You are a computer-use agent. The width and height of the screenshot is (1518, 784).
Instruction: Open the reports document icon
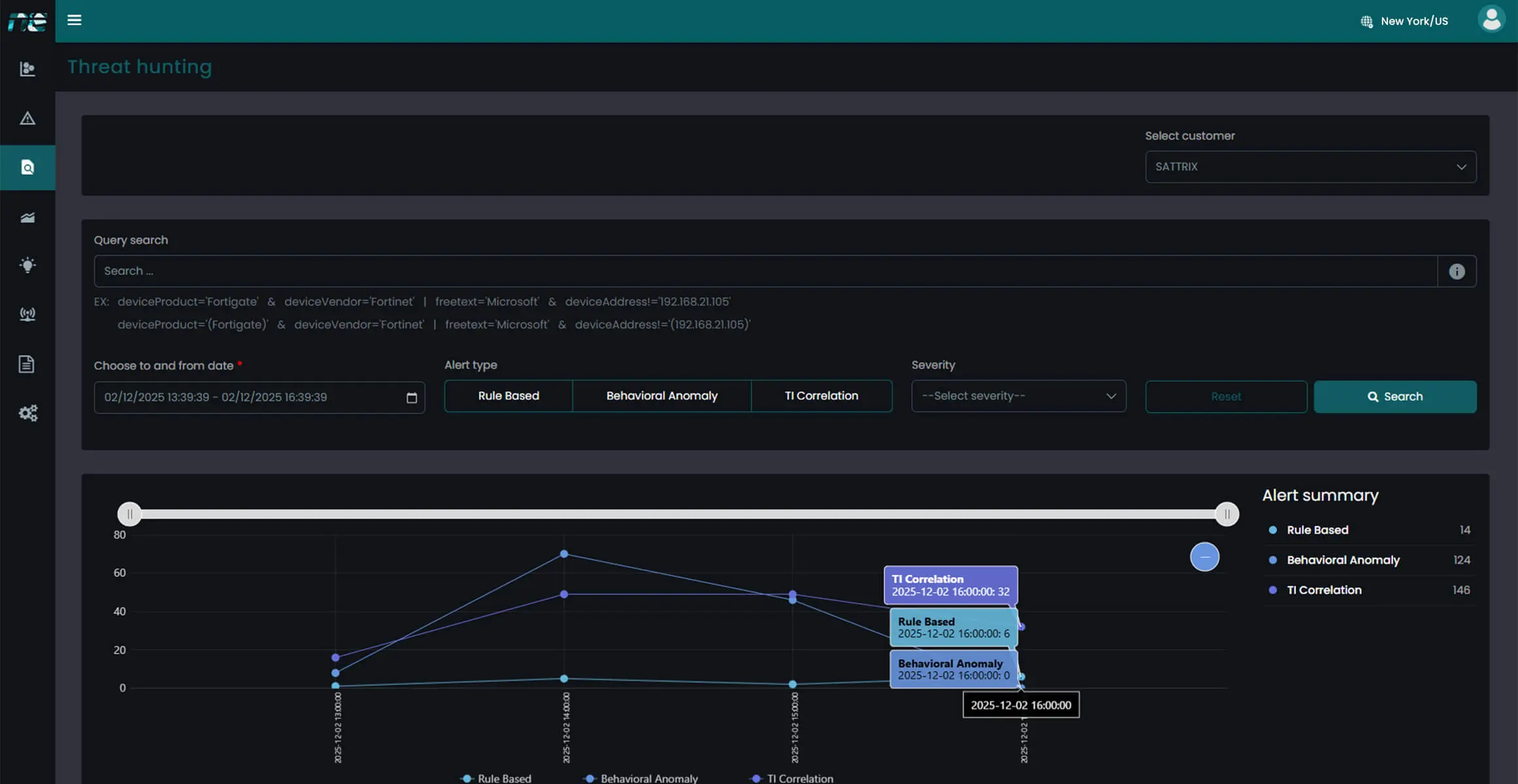27,364
